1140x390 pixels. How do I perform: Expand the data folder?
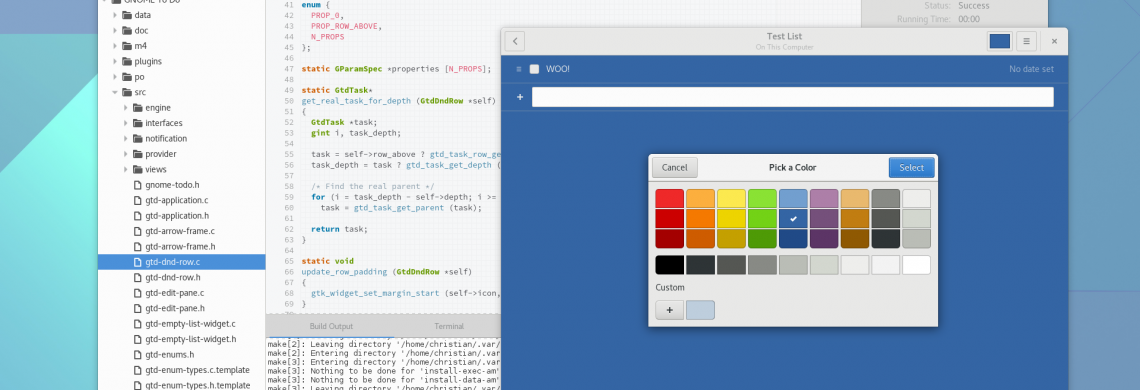tap(115, 15)
